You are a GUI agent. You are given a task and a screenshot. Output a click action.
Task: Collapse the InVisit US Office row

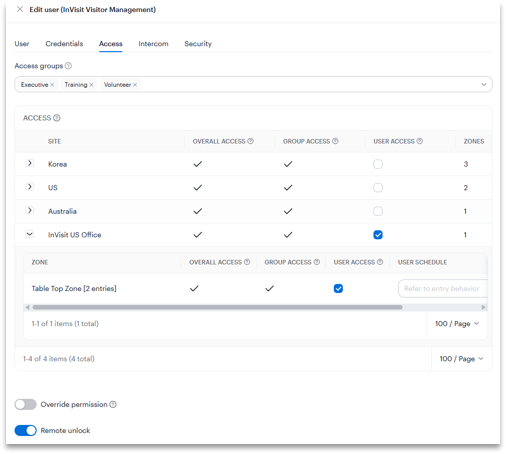(30, 234)
